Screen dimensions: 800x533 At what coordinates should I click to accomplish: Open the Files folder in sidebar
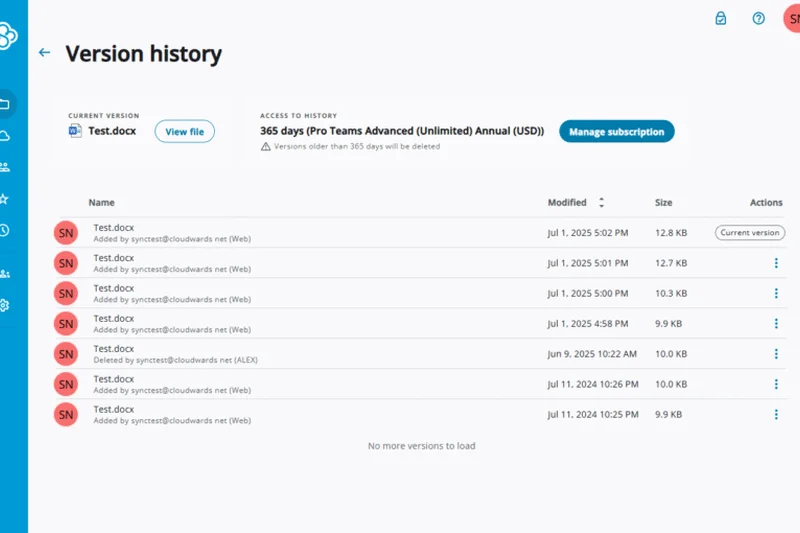click(x=5, y=104)
